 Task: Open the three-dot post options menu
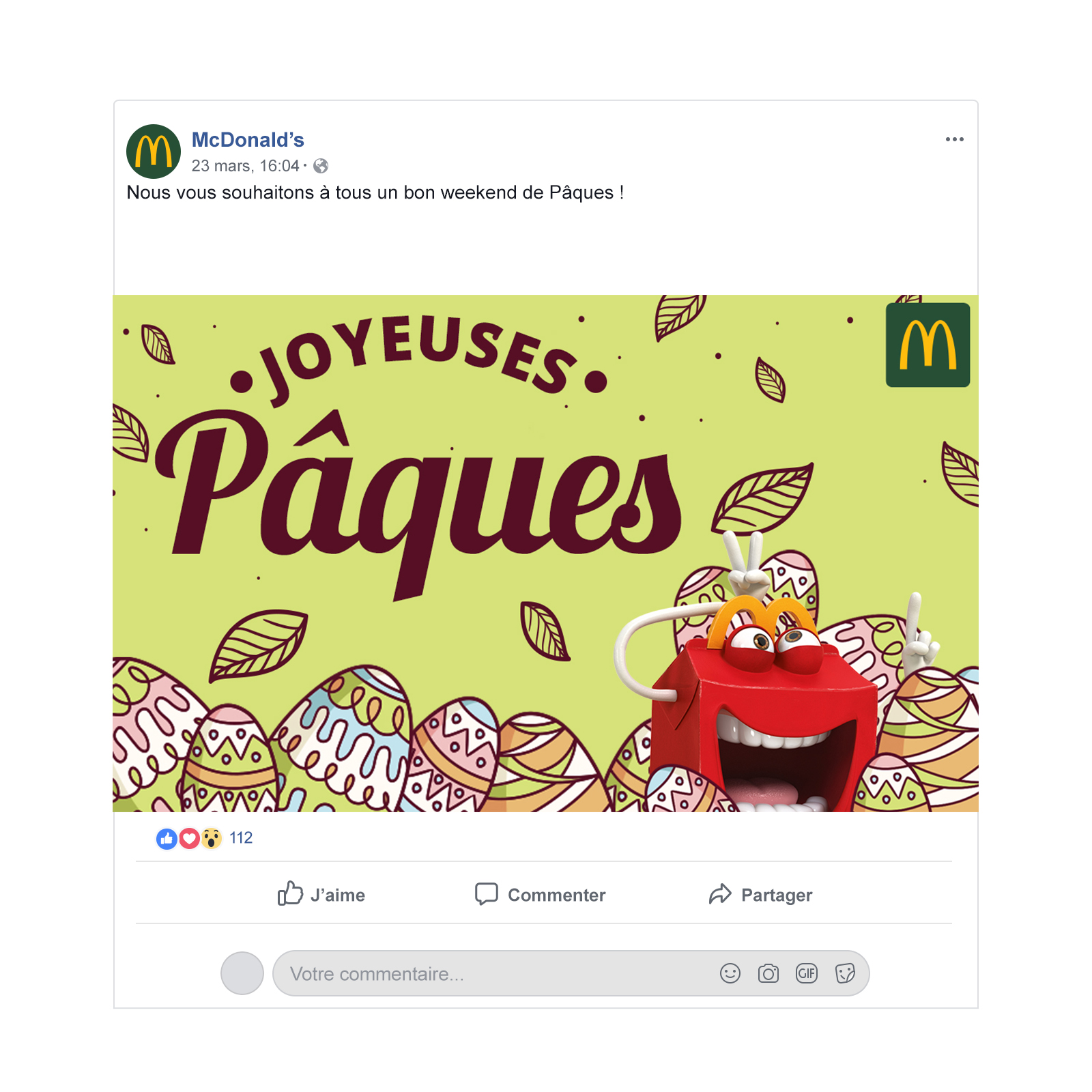(954, 139)
